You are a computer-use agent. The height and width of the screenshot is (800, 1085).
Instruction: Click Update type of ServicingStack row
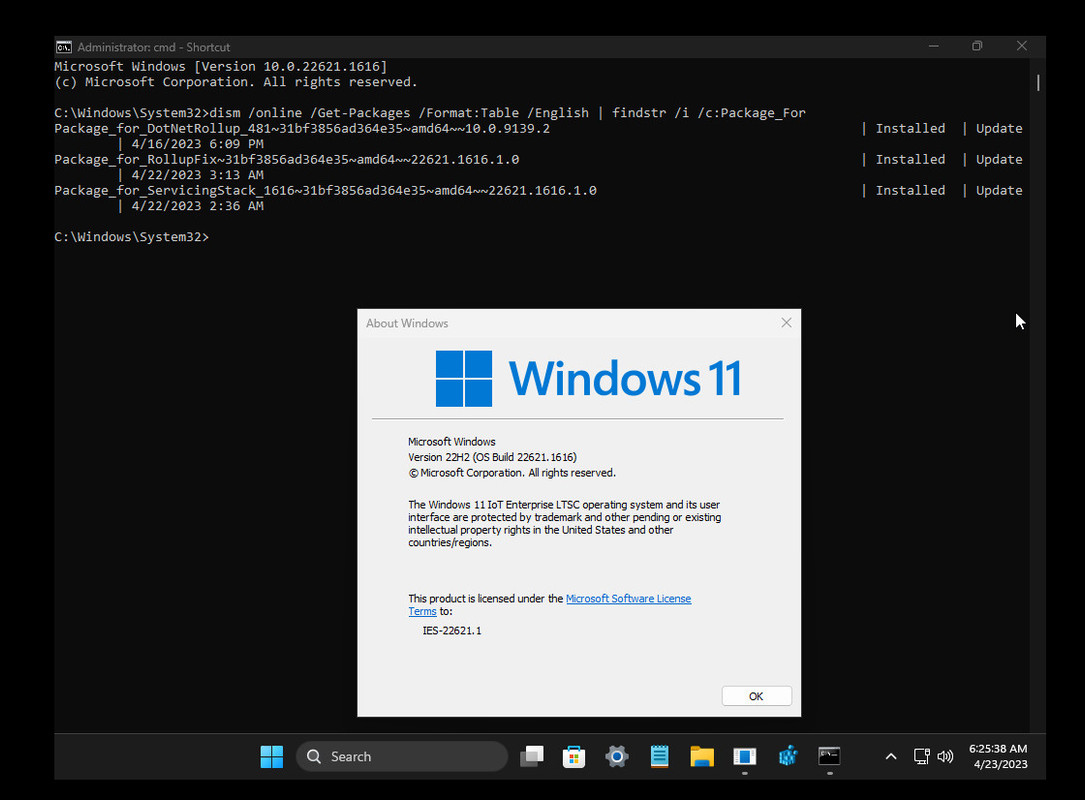point(999,191)
